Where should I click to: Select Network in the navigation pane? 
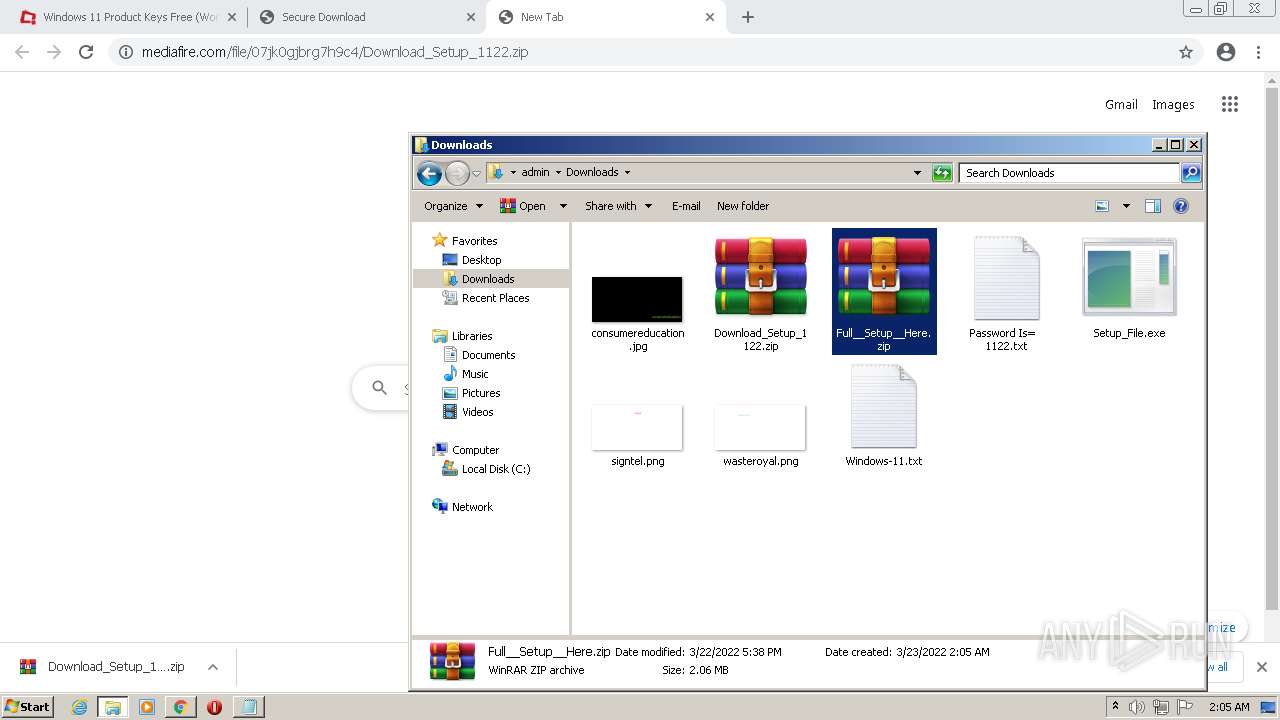coord(472,507)
